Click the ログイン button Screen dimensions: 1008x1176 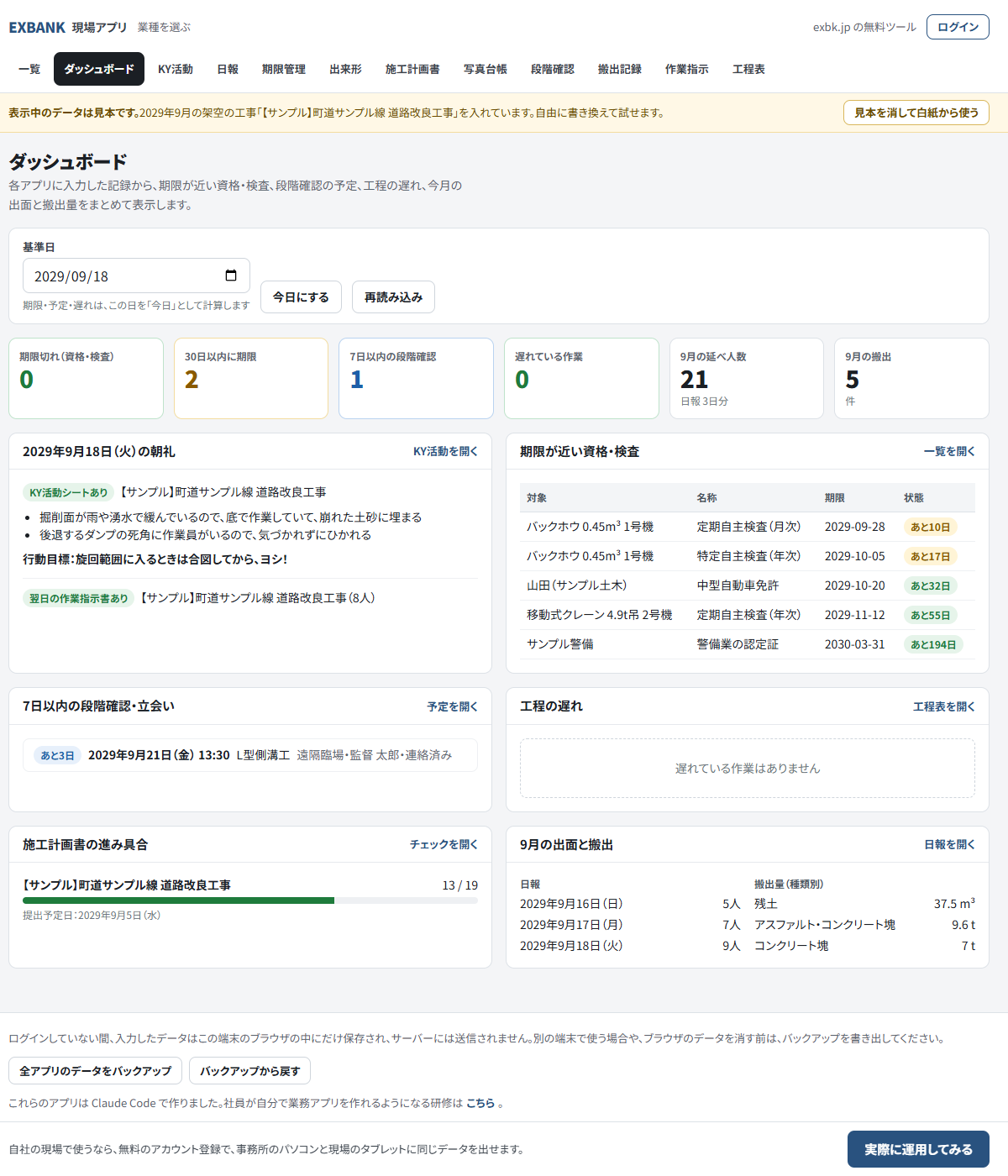[x=958, y=27]
